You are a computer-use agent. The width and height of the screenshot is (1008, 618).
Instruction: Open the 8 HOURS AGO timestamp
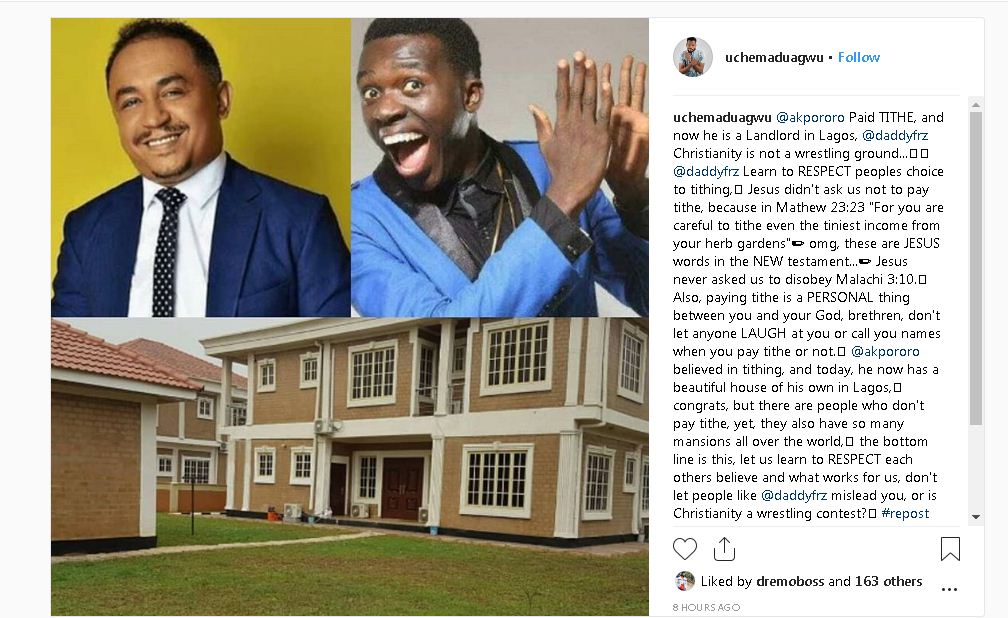pyautogui.click(x=706, y=607)
